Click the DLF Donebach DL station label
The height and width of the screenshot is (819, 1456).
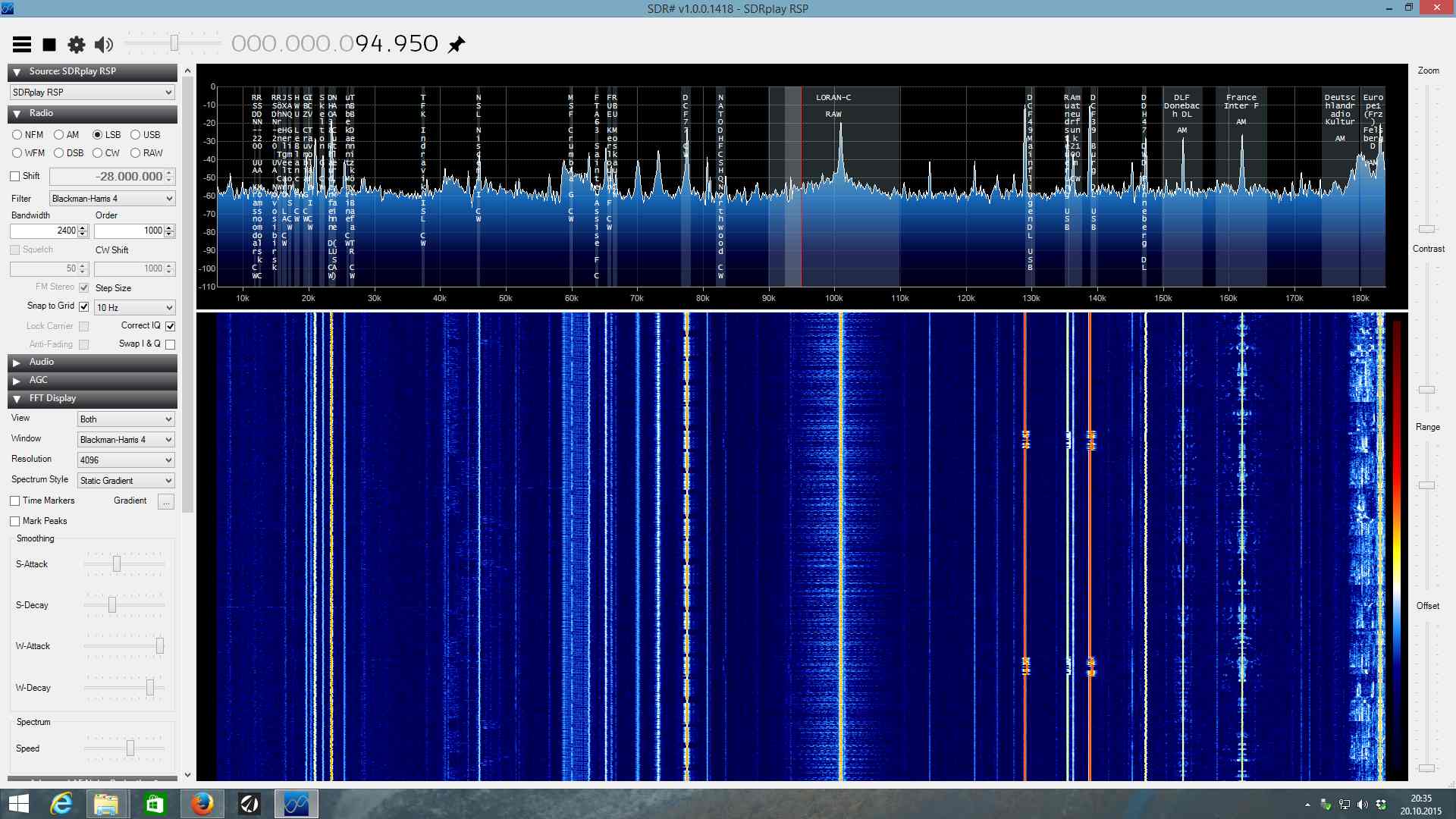1181,106
